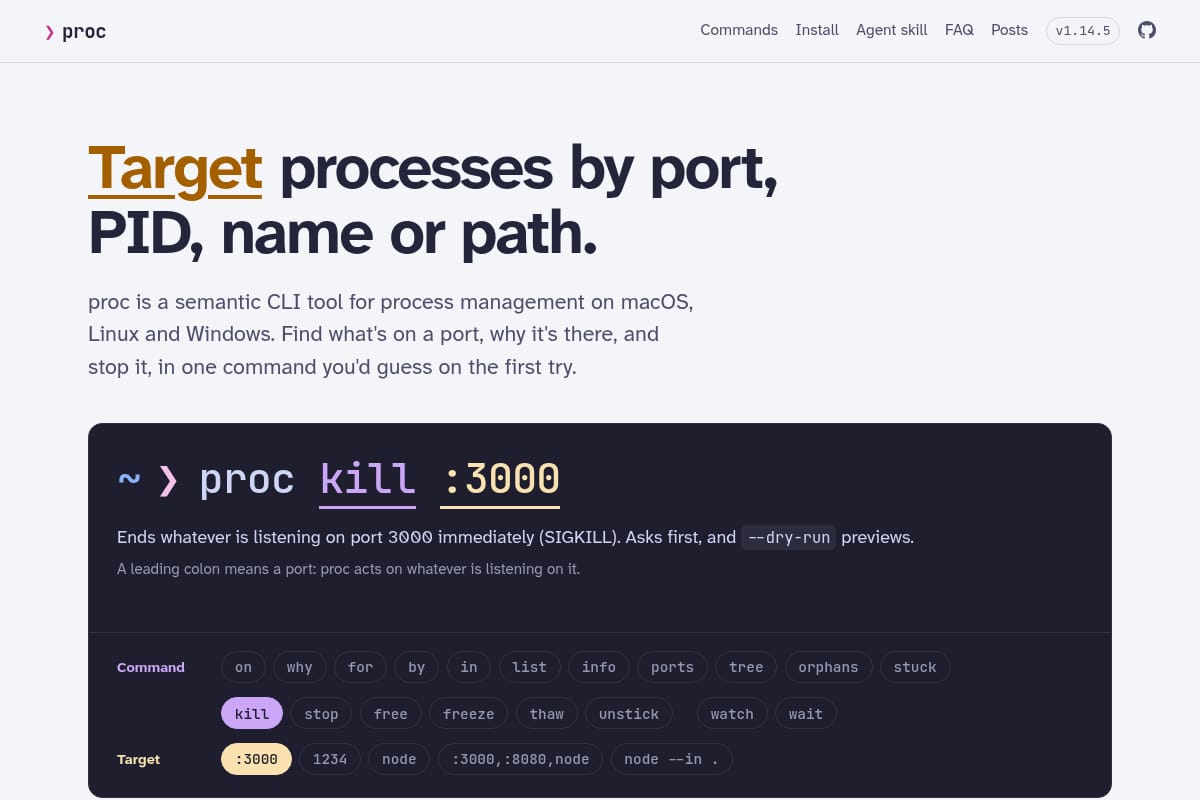Select the 'watch' command chip
Viewport: 1200px width, 800px height.
[732, 713]
